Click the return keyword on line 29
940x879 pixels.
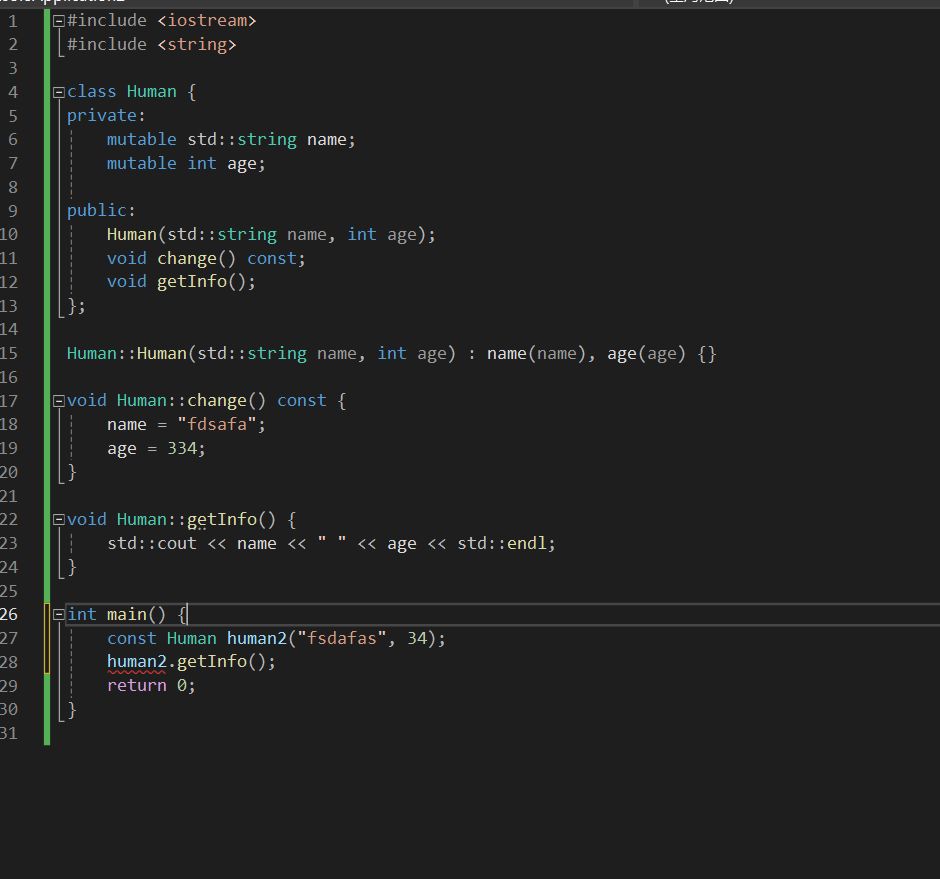[136, 685]
